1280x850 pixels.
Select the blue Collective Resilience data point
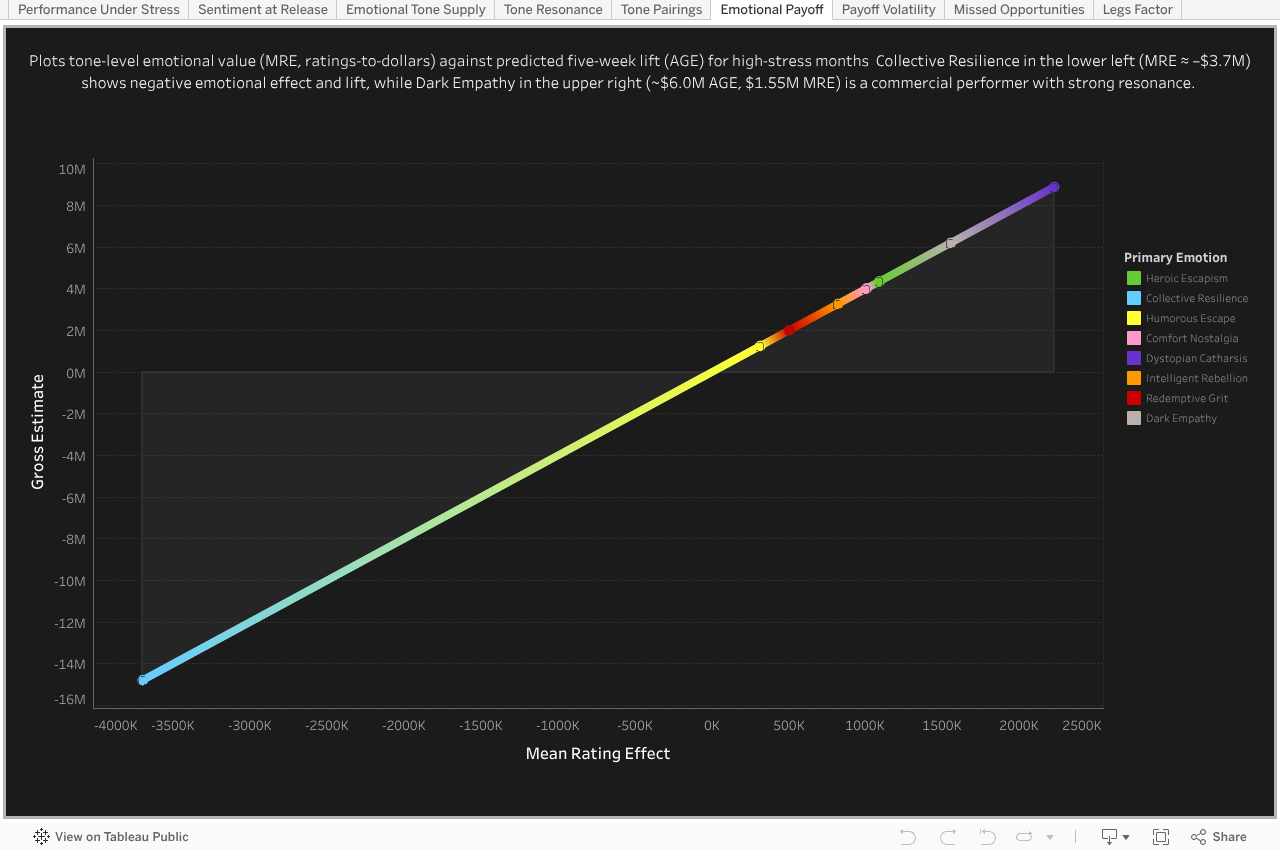(142, 680)
